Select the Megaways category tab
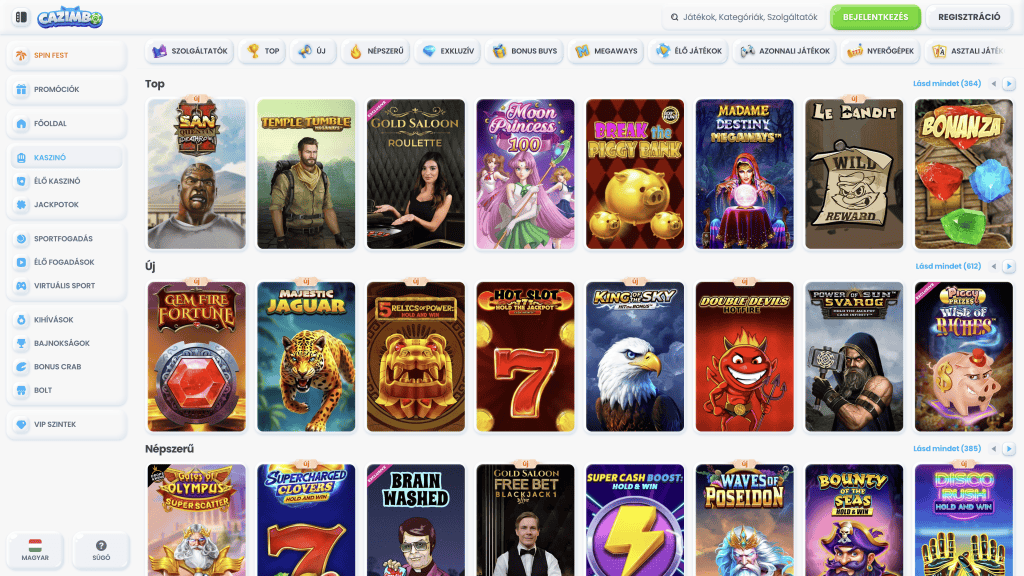 605,51
